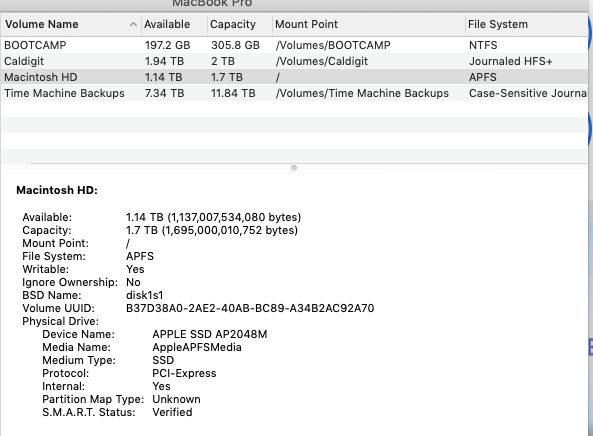Viewport: 593px width, 436px height.
Task: Click the details File System APFS value
Action: tap(140, 256)
